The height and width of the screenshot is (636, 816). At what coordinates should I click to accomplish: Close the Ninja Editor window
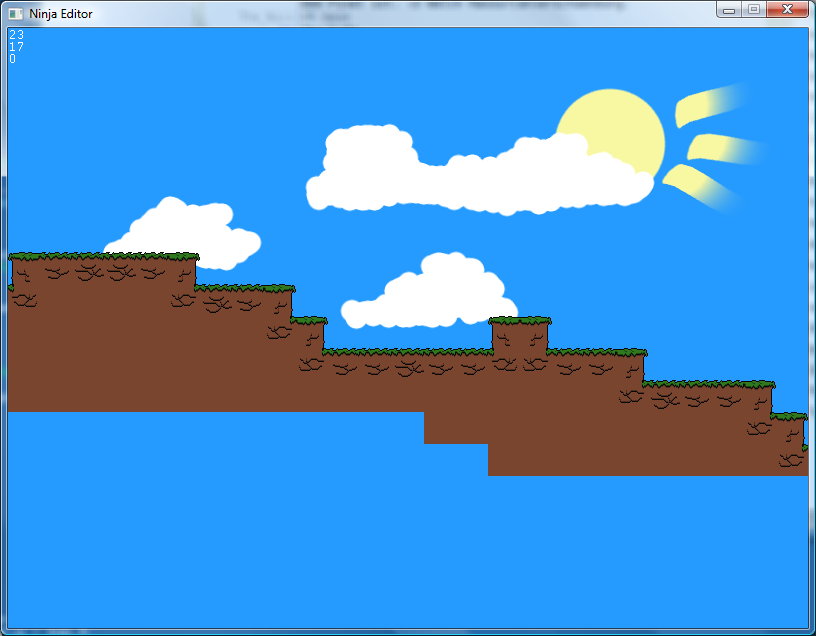click(788, 9)
